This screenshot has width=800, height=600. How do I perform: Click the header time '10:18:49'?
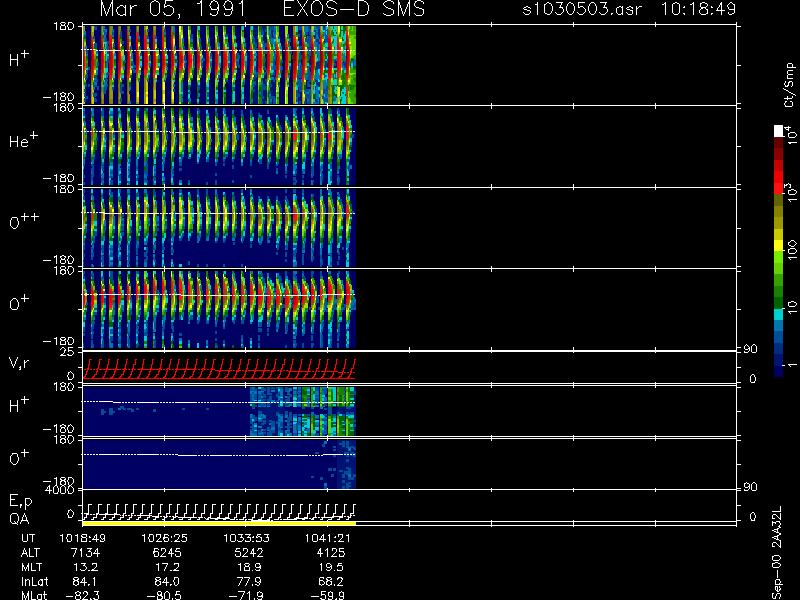pyautogui.click(x=698, y=9)
